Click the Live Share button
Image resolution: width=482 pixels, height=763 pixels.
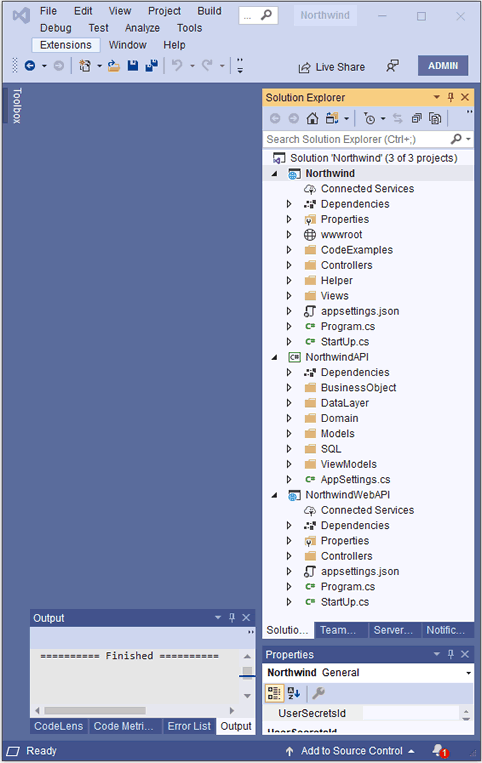(x=332, y=67)
